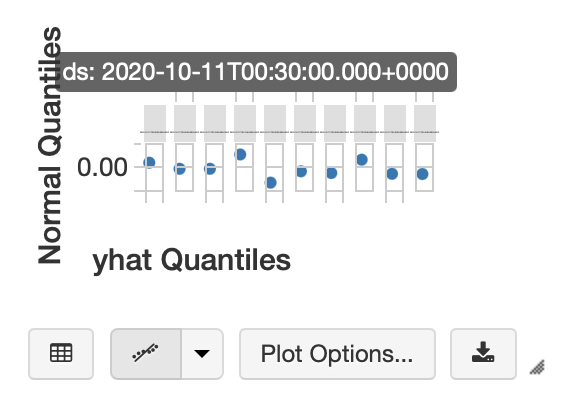This screenshot has width=584, height=394.
Task: Select the blue dot in second panel
Action: tap(180, 169)
